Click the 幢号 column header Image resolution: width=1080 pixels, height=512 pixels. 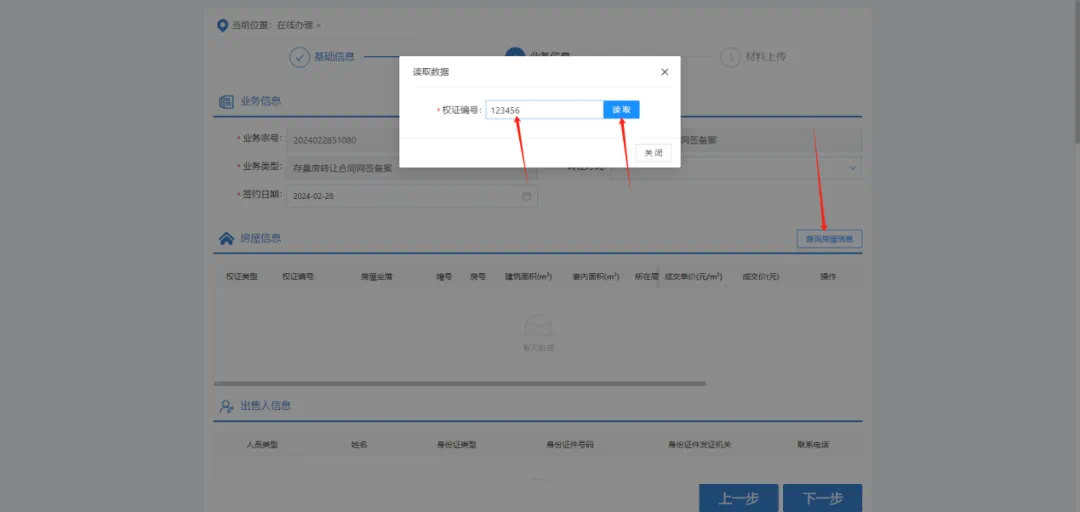click(x=444, y=276)
